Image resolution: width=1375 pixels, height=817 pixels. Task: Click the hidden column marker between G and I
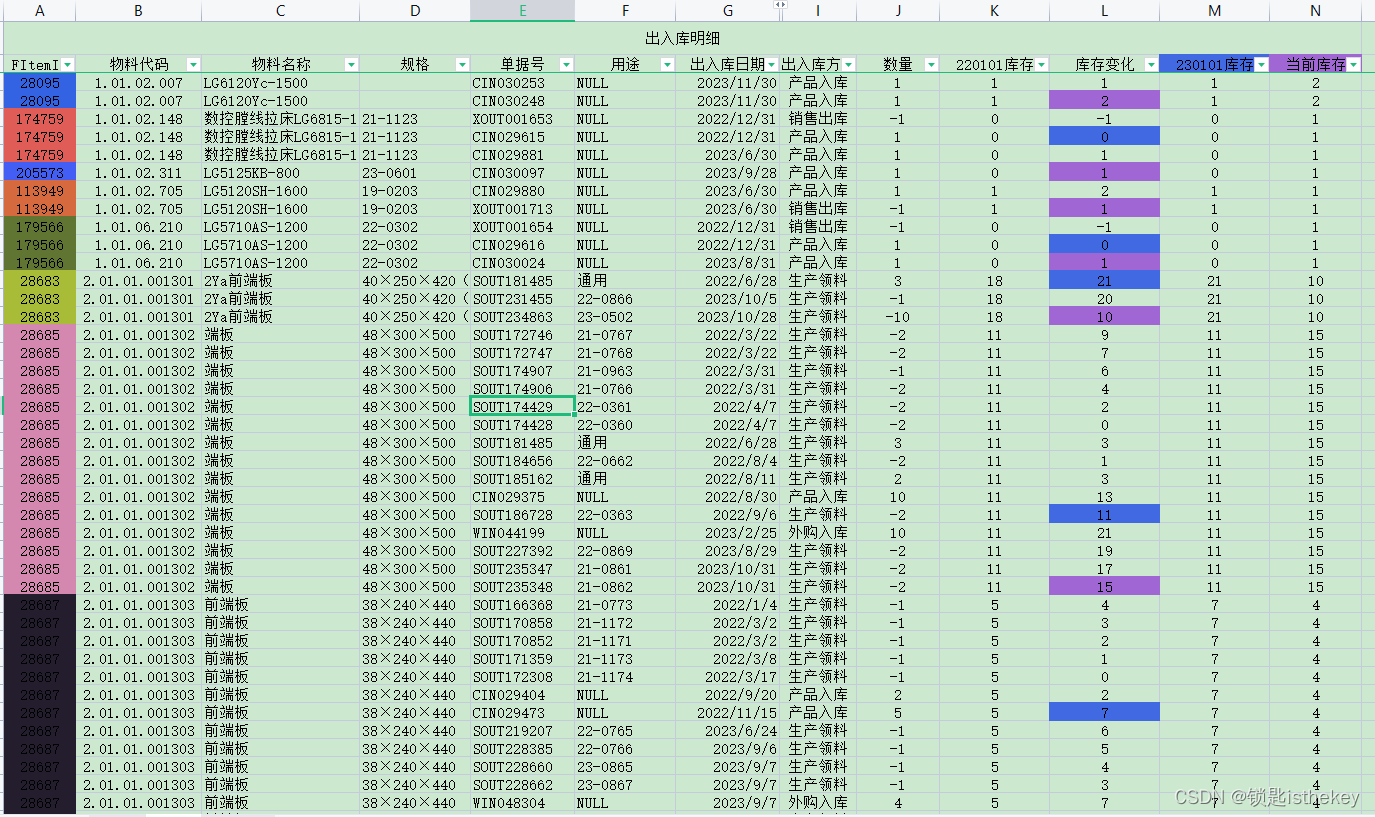click(780, 5)
